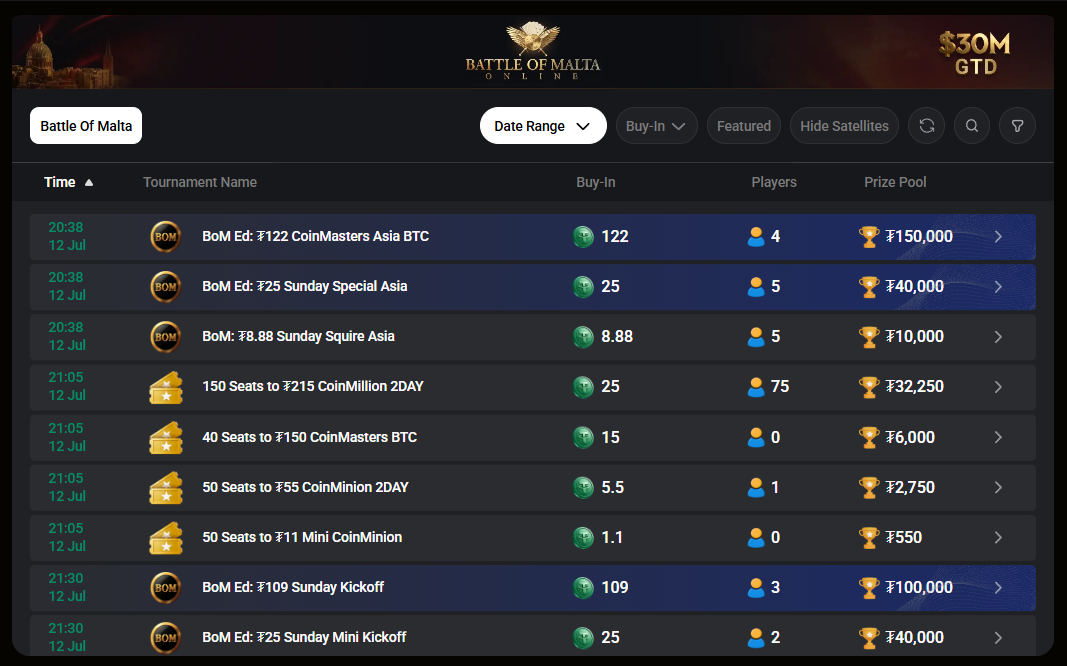Expand Sunday Kickoff row chevron
1067x666 pixels.
click(998, 588)
